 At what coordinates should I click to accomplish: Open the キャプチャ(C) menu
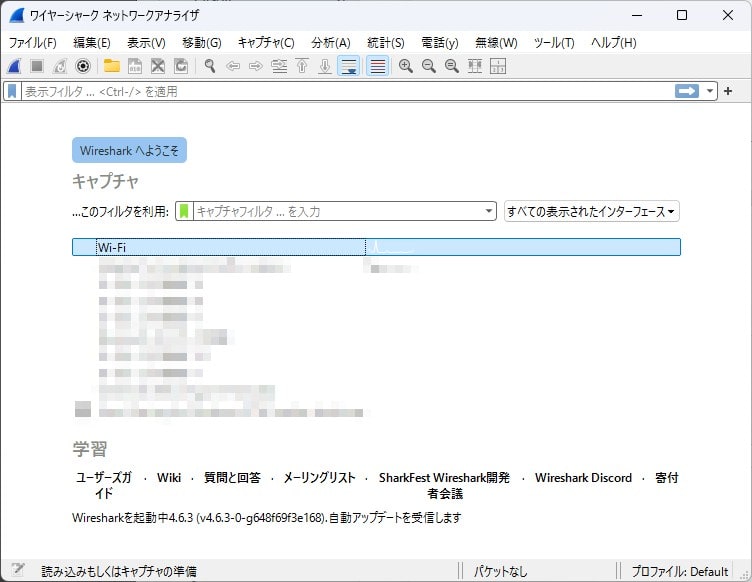[266, 43]
